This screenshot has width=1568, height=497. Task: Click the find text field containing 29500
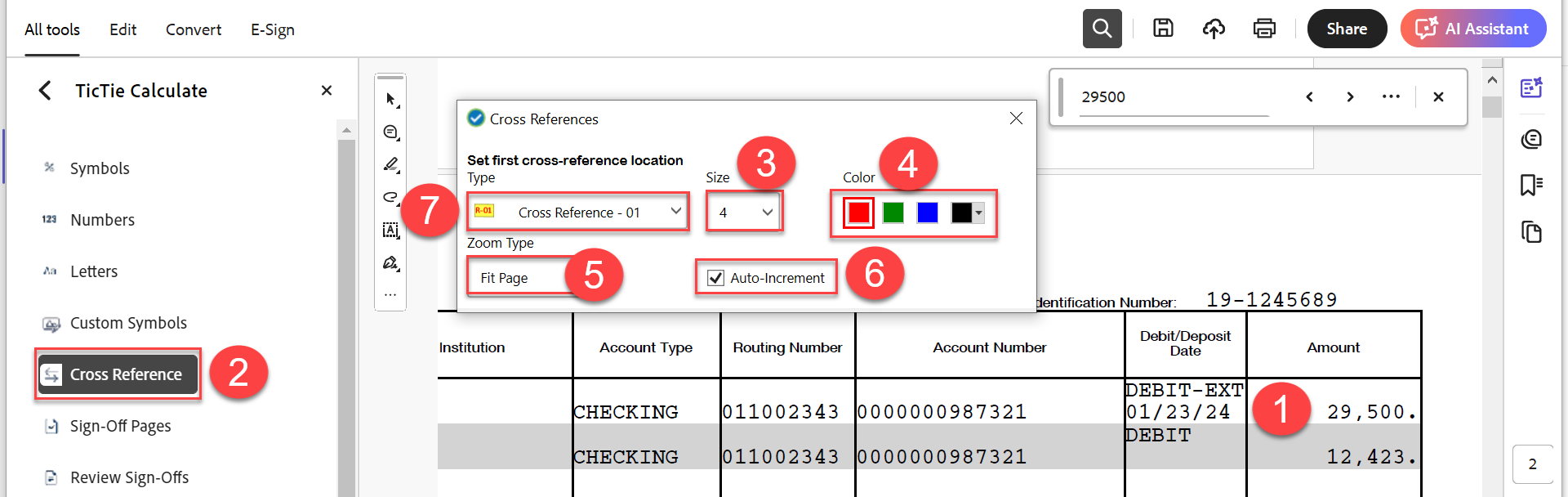point(1174,96)
